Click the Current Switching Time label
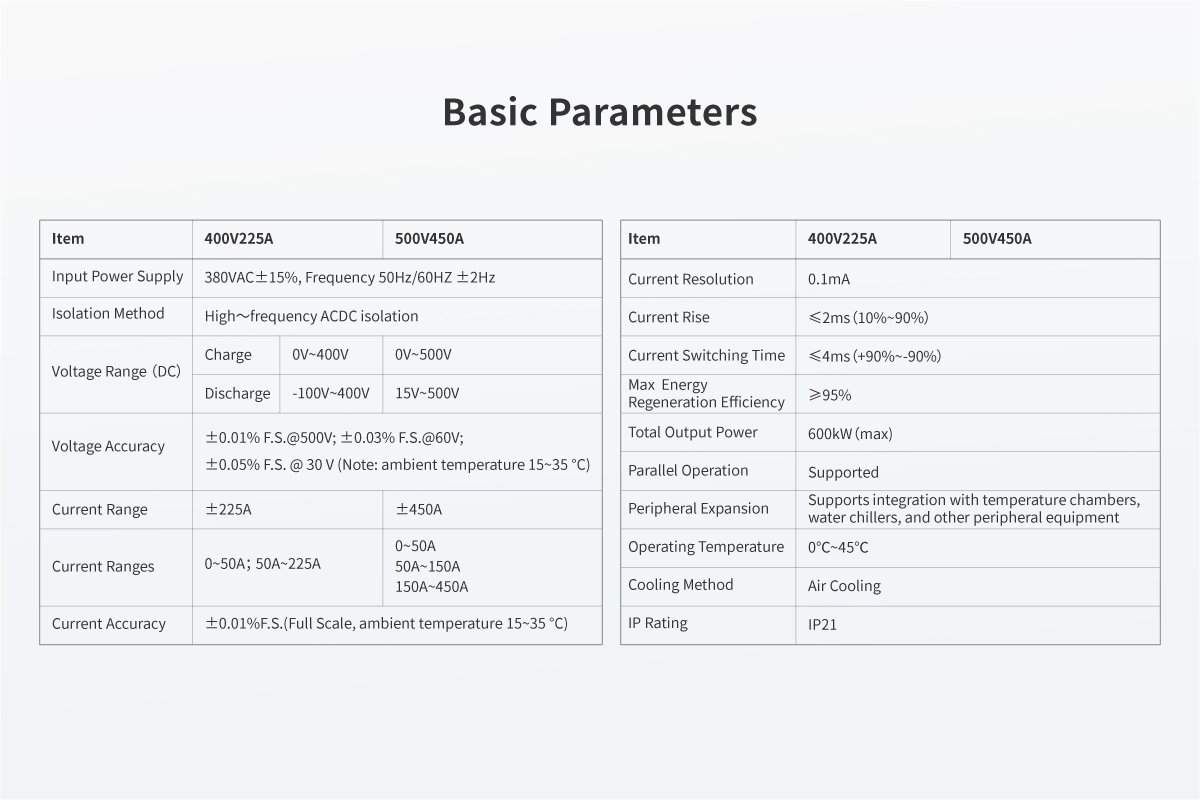The image size is (1200, 800). click(x=707, y=356)
